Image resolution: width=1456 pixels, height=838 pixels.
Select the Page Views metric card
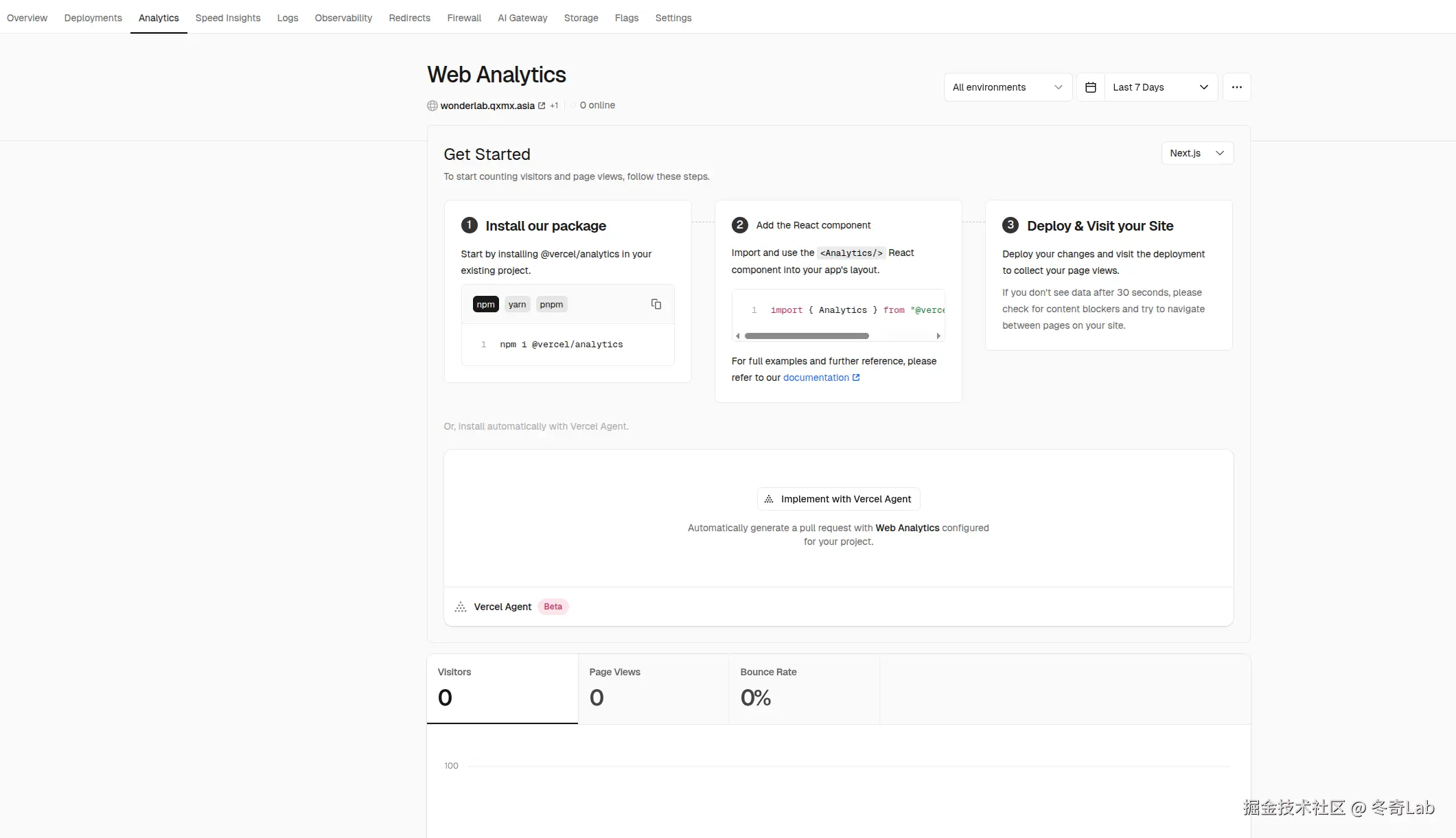pyautogui.click(x=653, y=688)
